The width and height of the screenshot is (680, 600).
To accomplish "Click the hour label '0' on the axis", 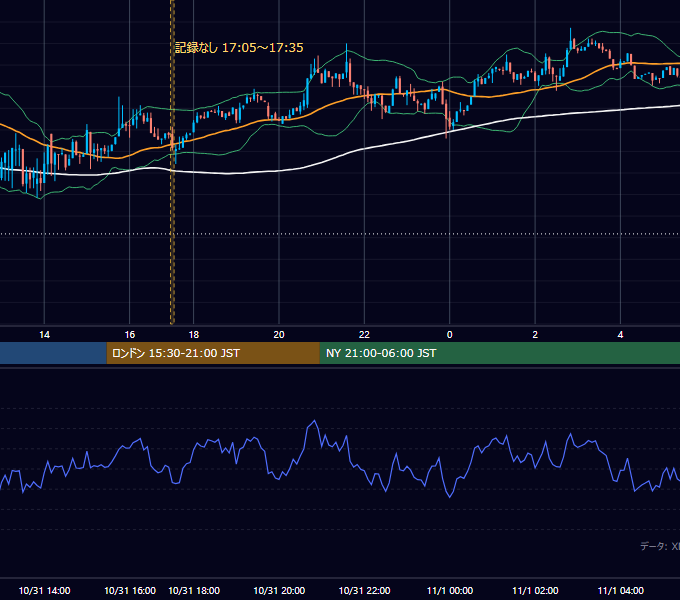I will [450, 335].
